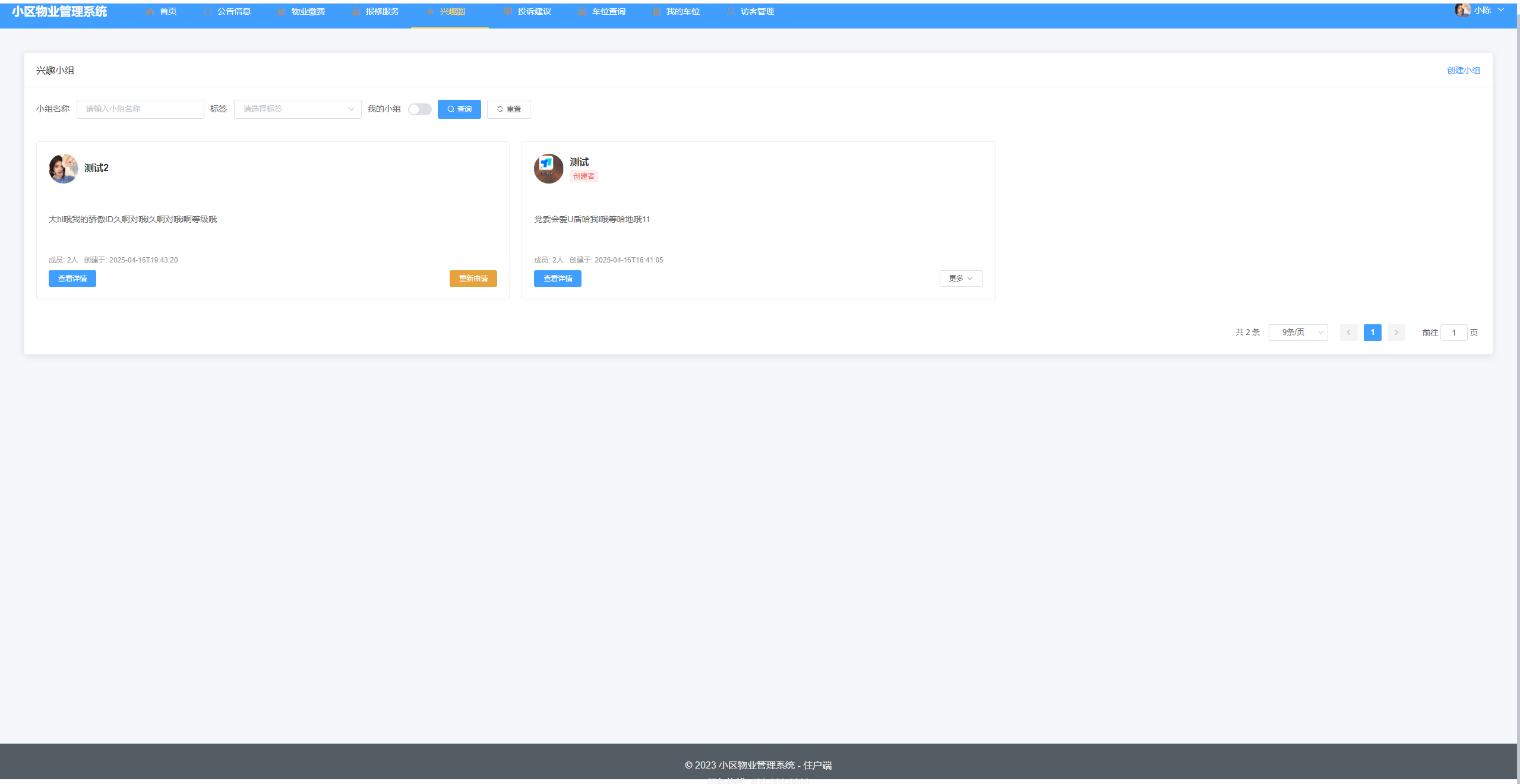Click the home icon in navbar
The image size is (1520, 784).
[150, 12]
